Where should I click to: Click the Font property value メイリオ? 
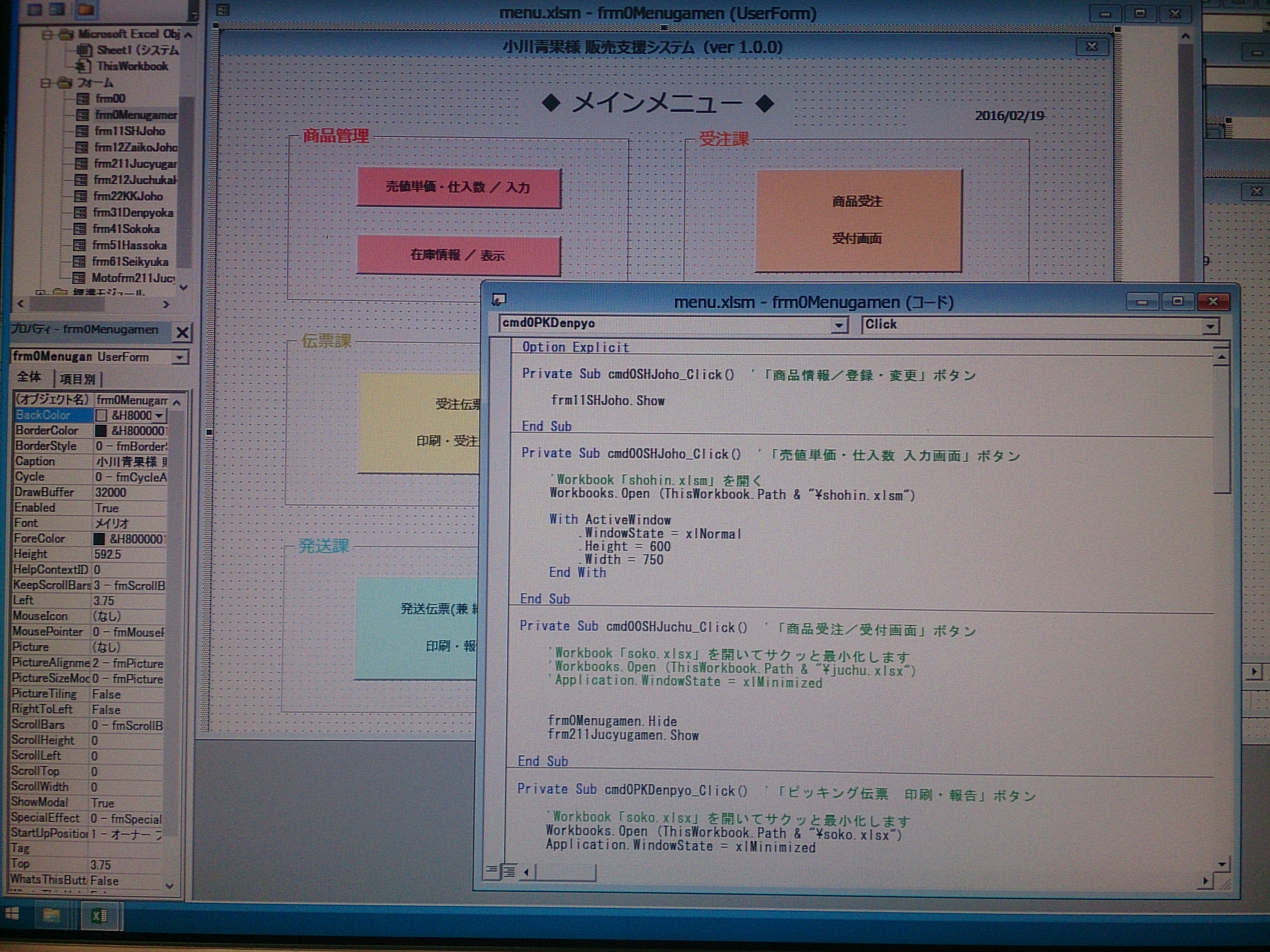tap(130, 524)
